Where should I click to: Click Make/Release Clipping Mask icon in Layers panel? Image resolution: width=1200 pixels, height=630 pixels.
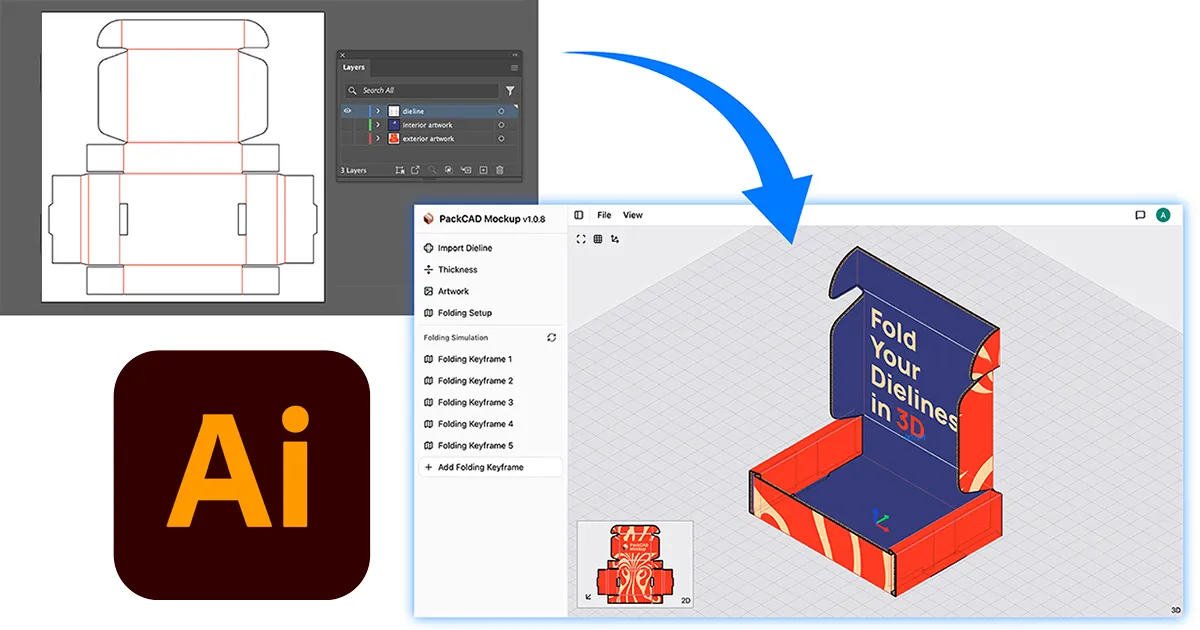(448, 170)
